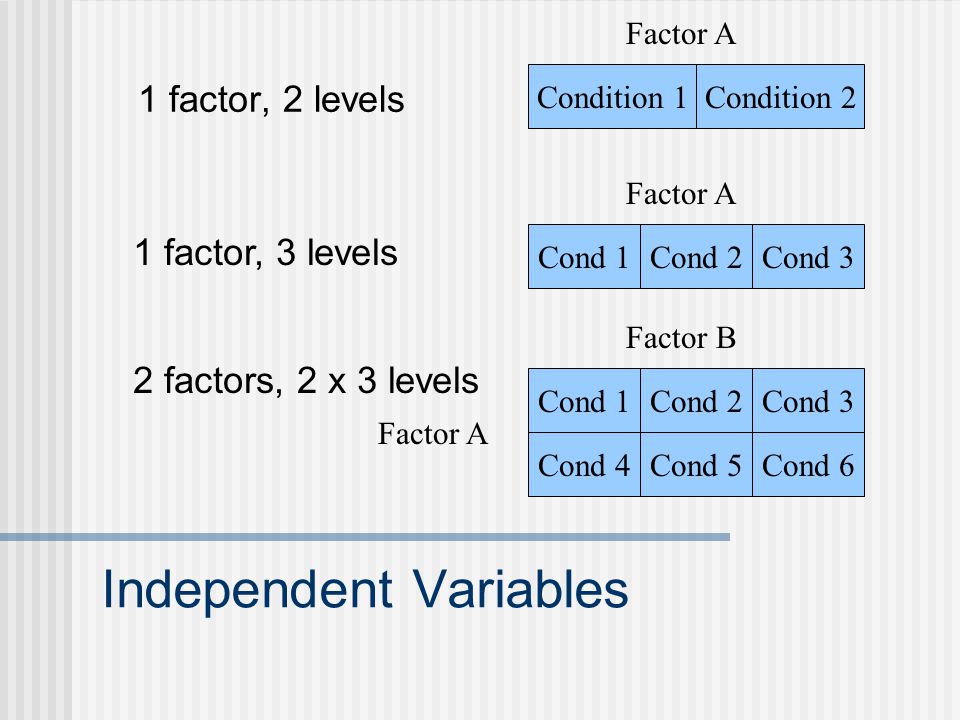Click the Cond 5 cell
This screenshot has width=960, height=720.
coord(696,465)
